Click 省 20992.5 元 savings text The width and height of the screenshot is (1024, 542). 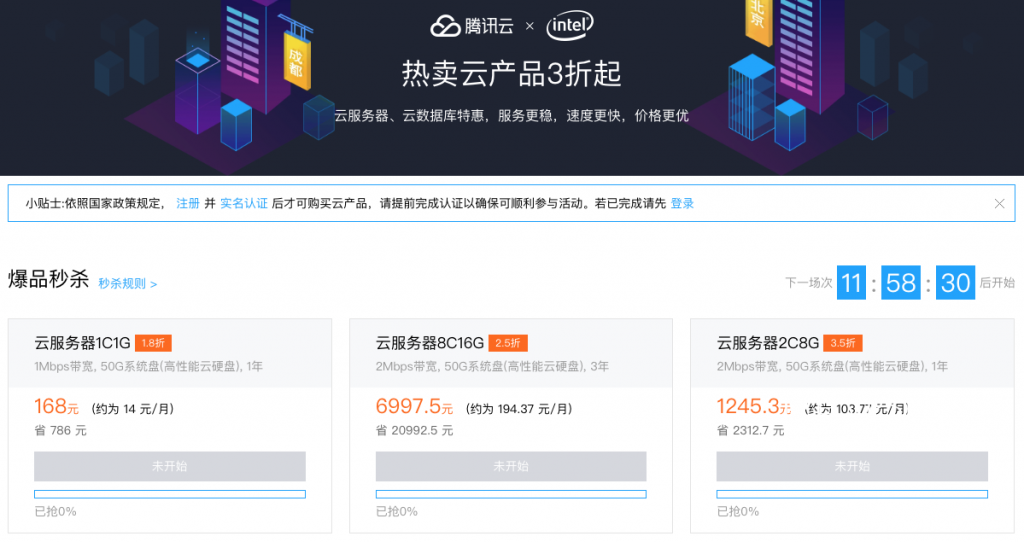(x=414, y=430)
